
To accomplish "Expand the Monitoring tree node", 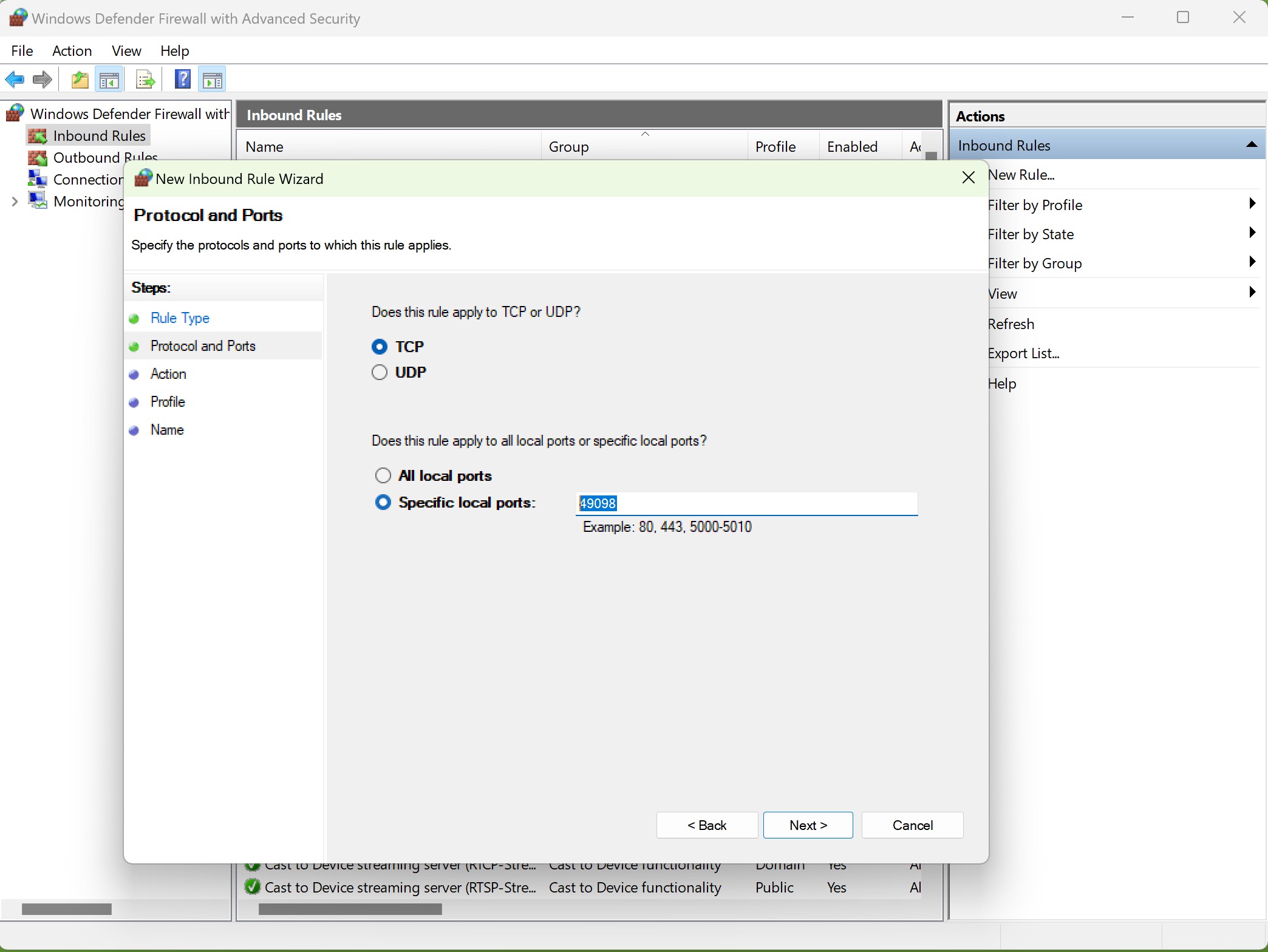I will (15, 201).
